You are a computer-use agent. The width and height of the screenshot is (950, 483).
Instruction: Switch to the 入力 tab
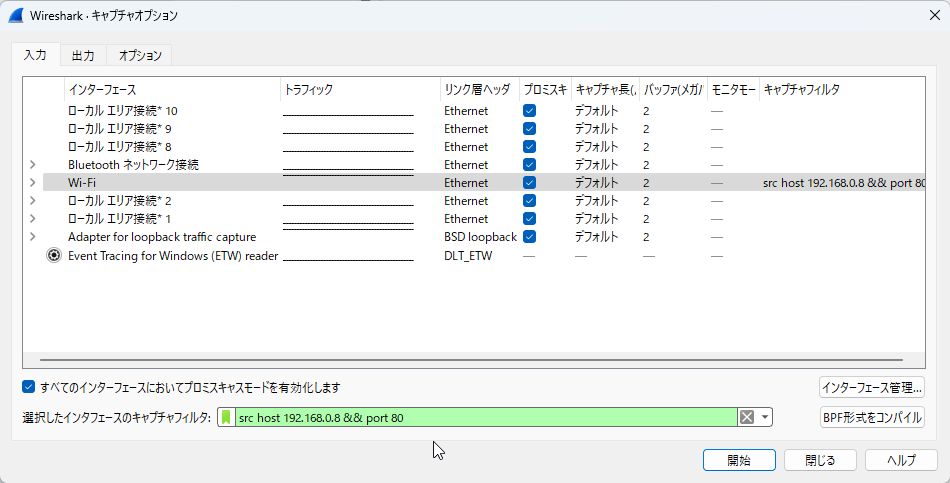pyautogui.click(x=35, y=55)
